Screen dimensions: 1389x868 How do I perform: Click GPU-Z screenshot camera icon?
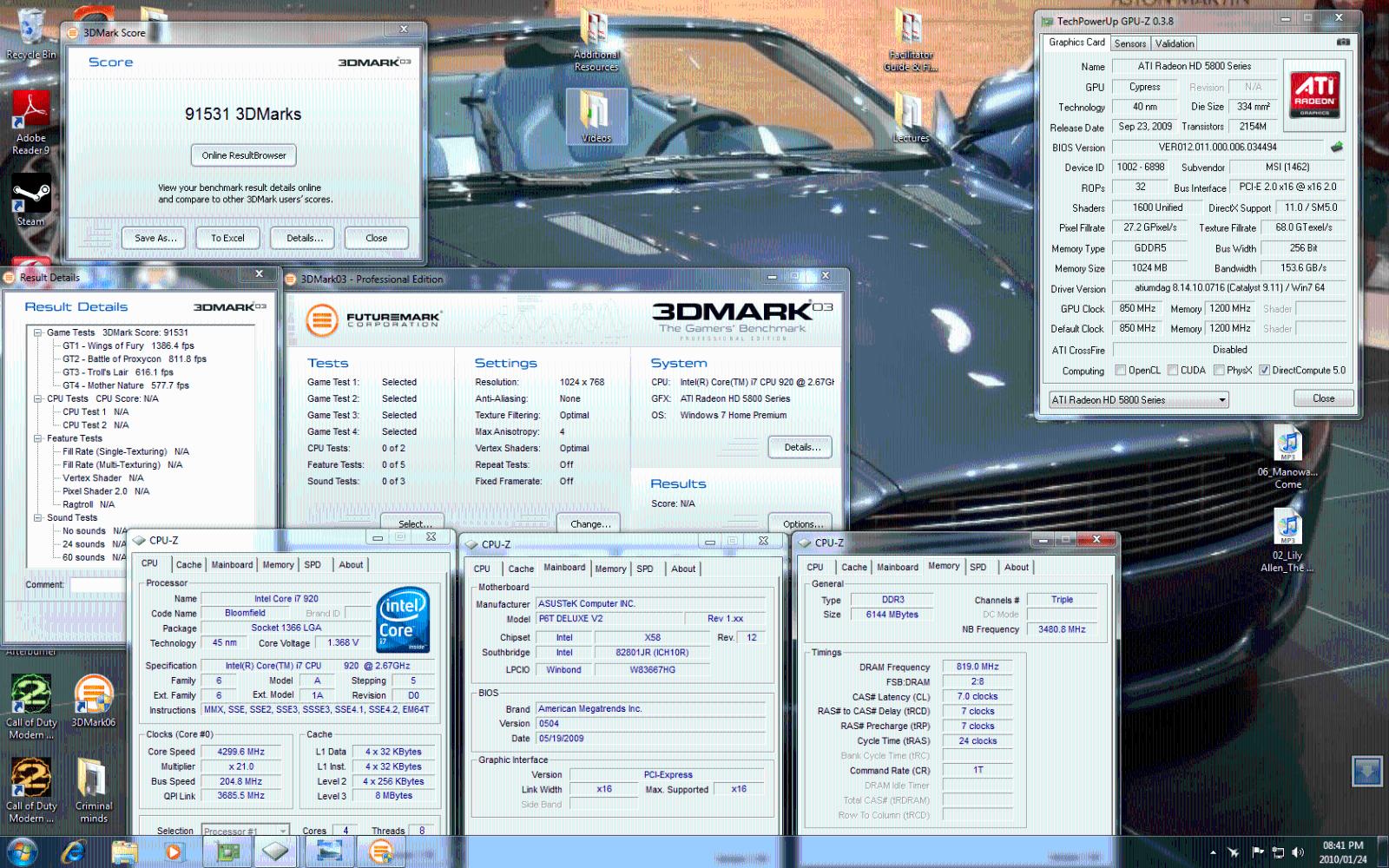(1343, 42)
